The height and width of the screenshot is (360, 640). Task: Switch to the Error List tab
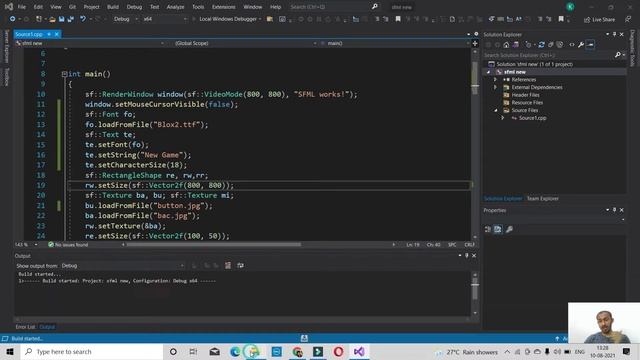[25, 327]
